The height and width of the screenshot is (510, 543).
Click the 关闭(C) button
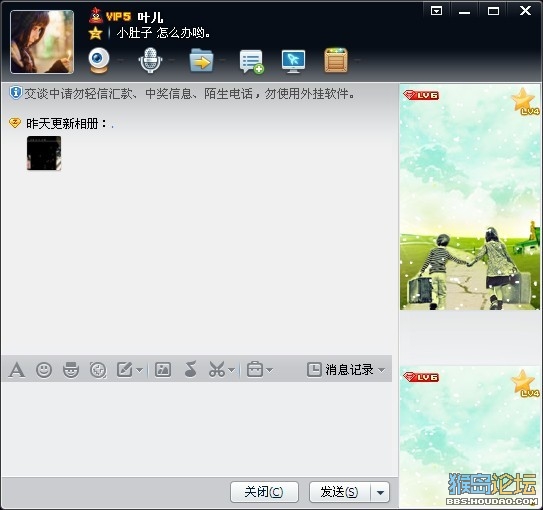point(264,492)
